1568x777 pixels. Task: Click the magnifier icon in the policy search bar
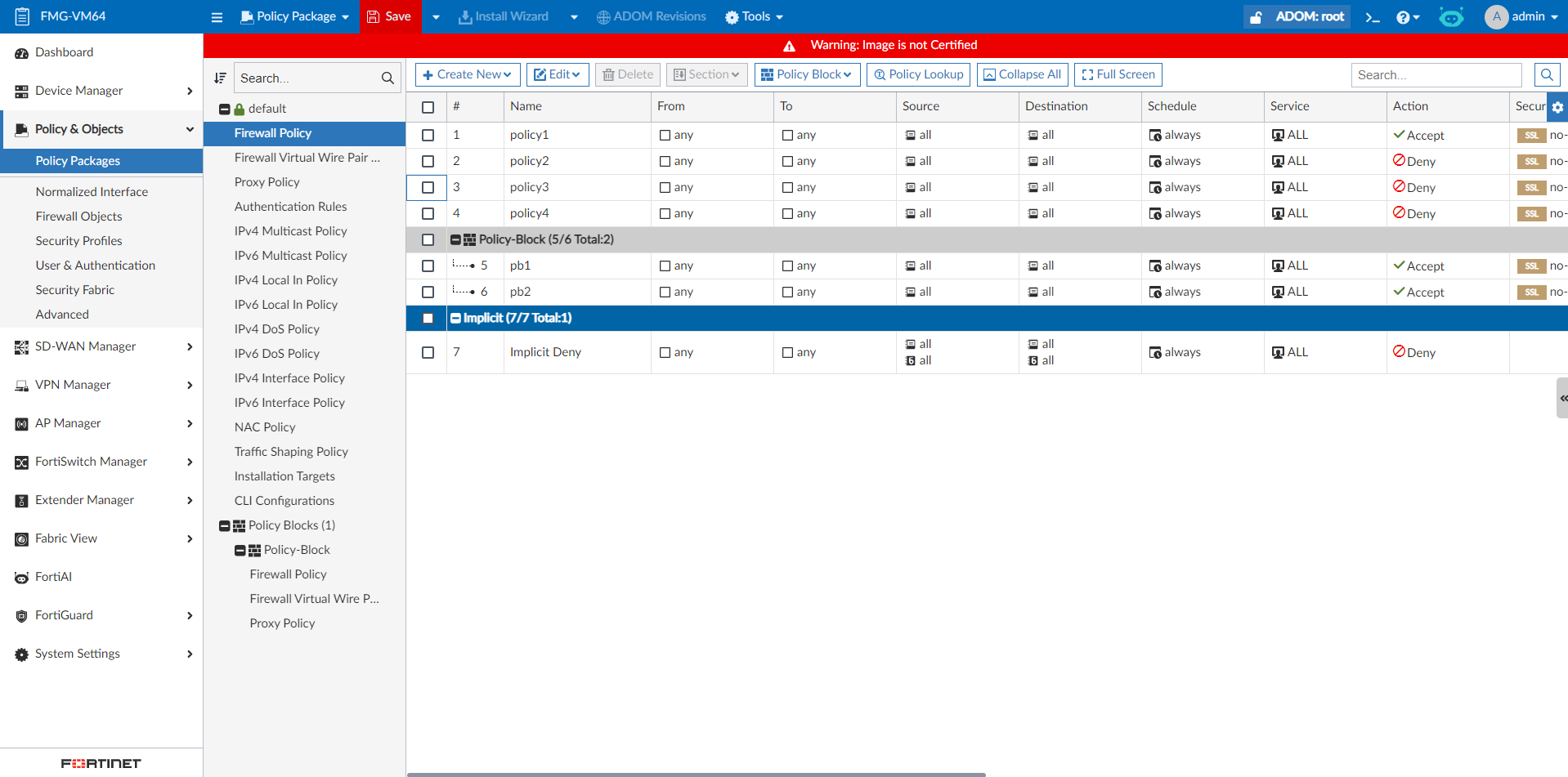1546,74
